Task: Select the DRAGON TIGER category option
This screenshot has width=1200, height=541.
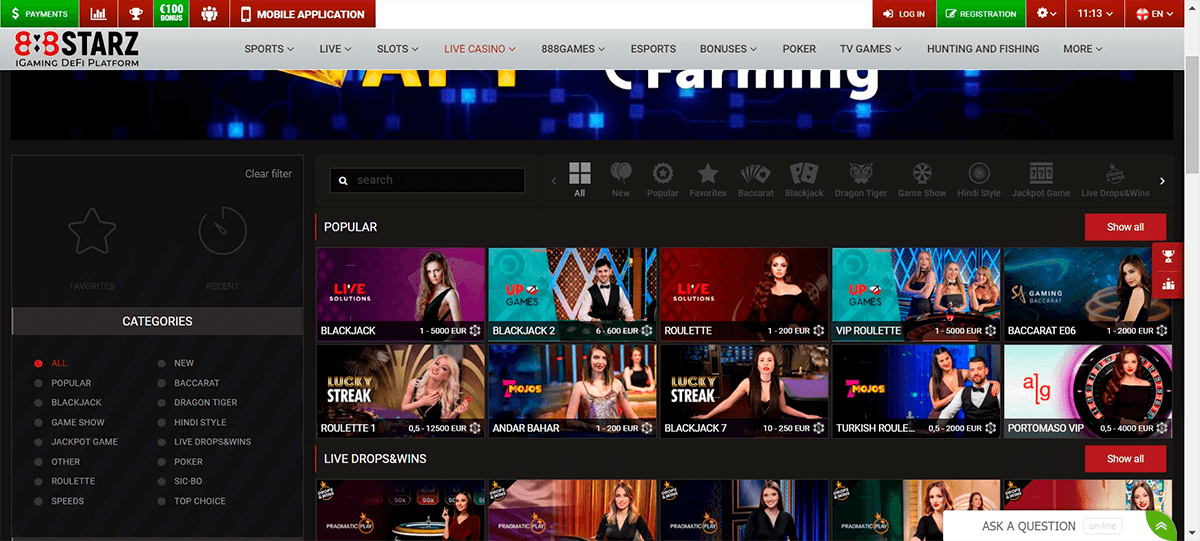Action: tap(197, 402)
